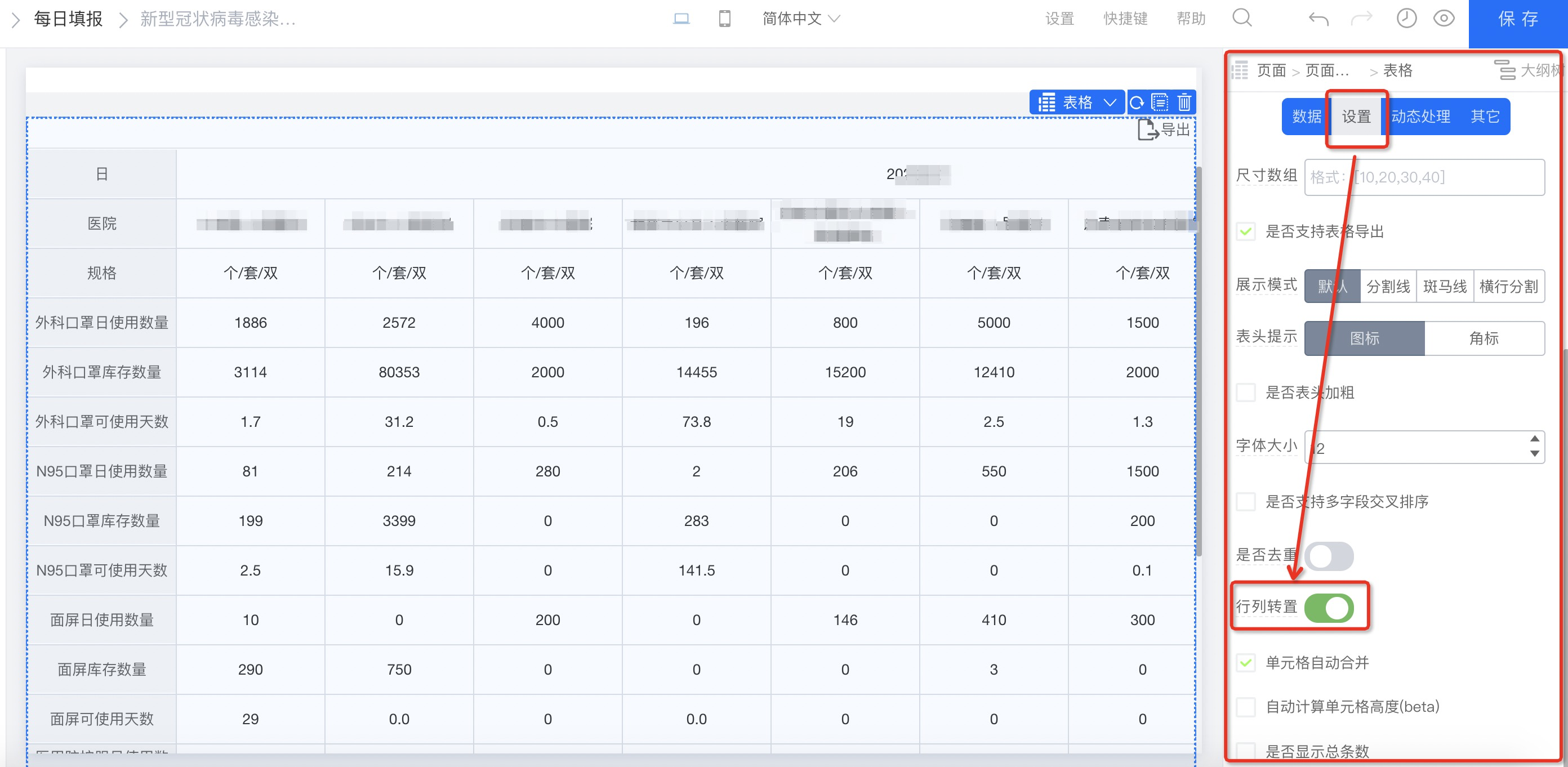The height and width of the screenshot is (767, 1568).
Task: Switch to mobile device preview icon
Action: click(724, 19)
